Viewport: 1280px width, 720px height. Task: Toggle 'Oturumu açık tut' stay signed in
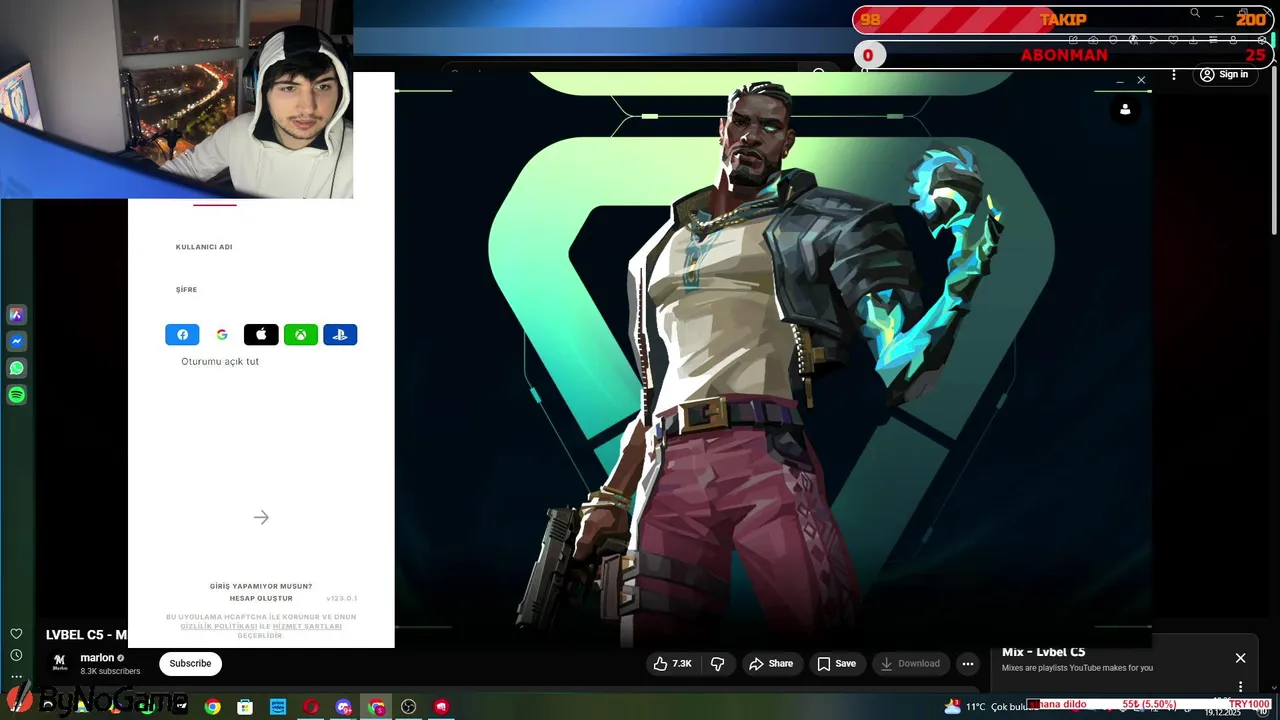(x=219, y=362)
